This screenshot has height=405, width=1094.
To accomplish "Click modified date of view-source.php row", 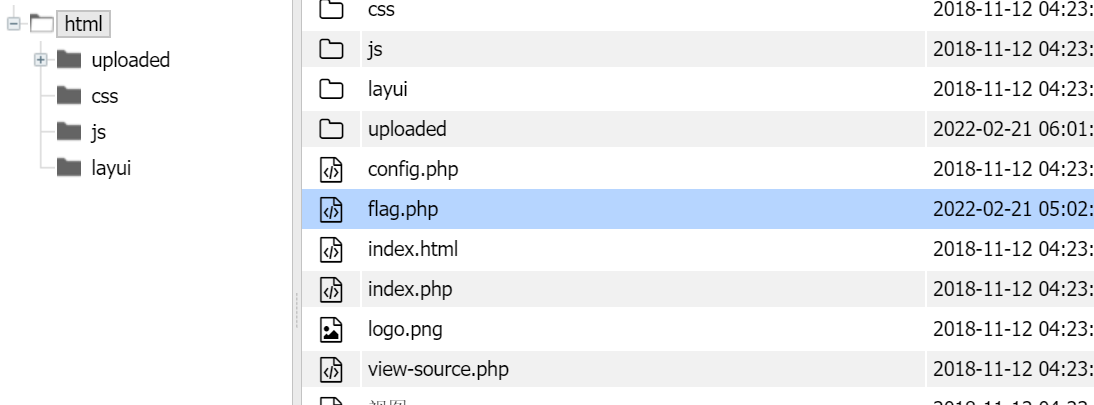I will click(1013, 369).
